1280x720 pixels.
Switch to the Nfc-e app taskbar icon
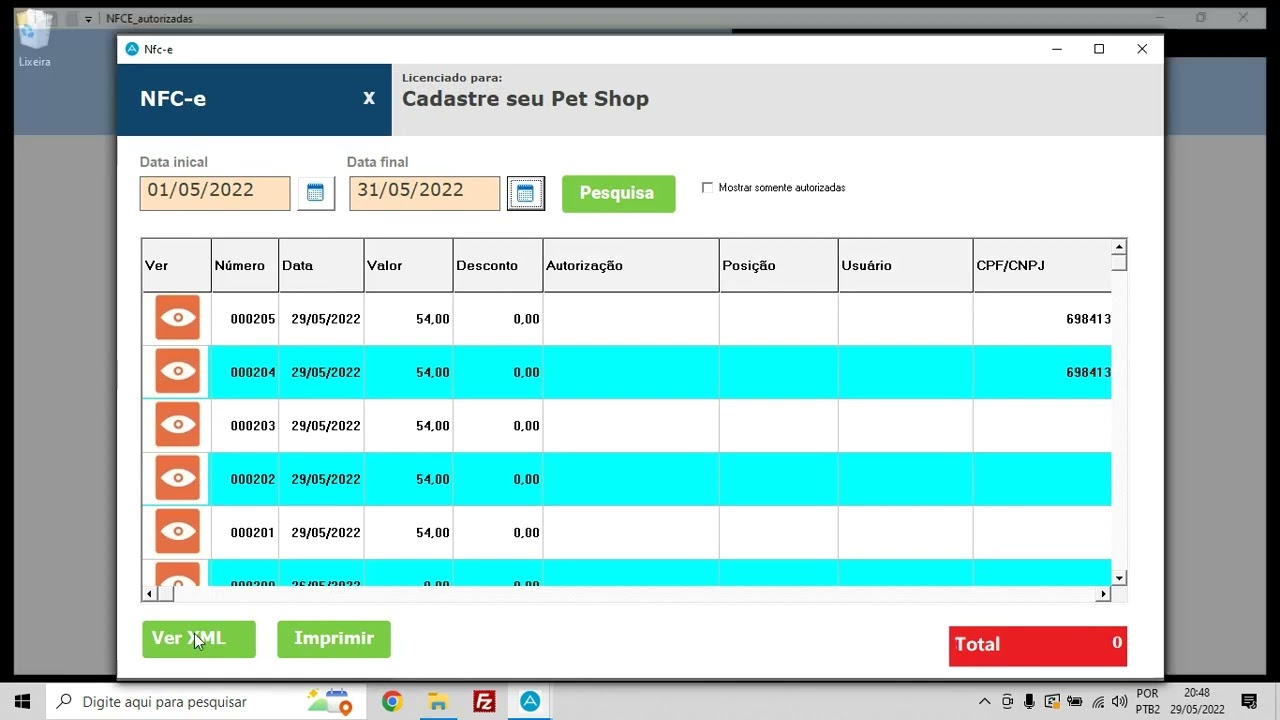(x=530, y=701)
